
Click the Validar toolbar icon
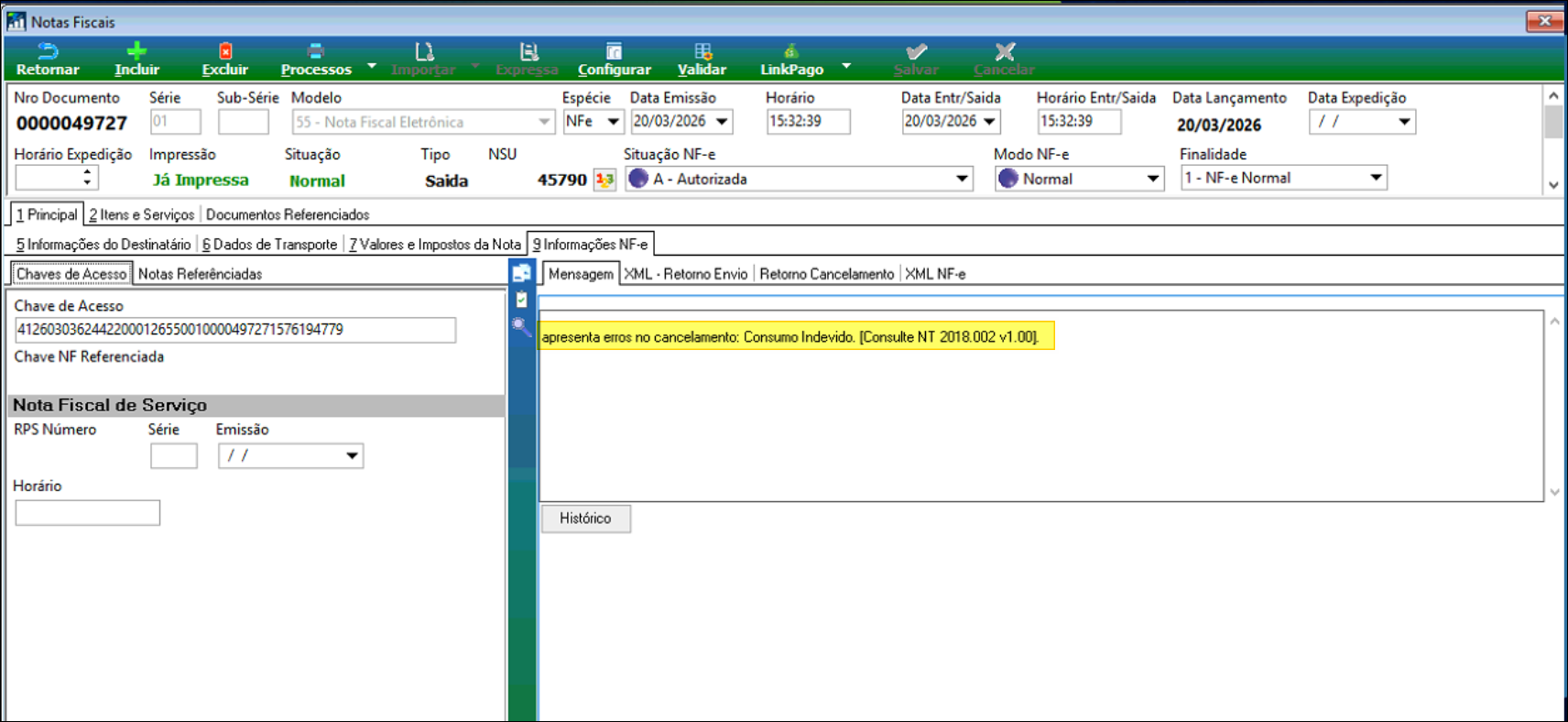(702, 52)
